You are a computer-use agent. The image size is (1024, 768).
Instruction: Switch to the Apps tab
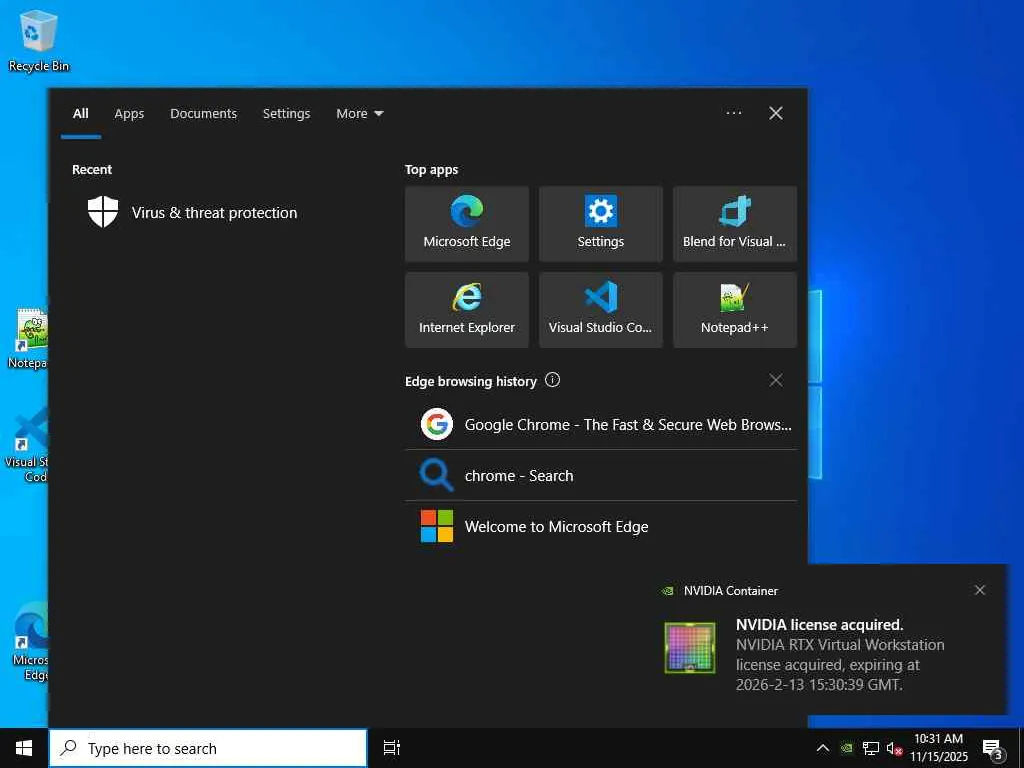129,114
